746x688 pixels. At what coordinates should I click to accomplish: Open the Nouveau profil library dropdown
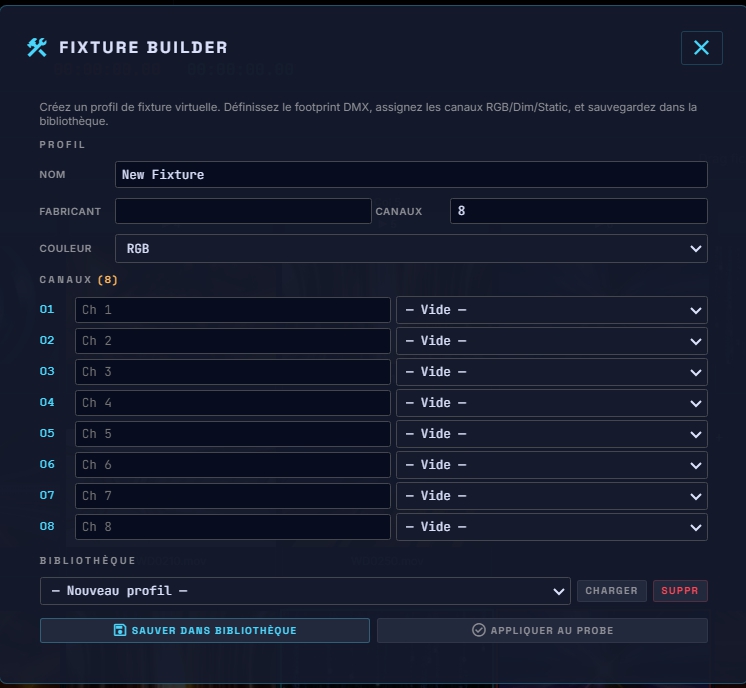pos(305,591)
